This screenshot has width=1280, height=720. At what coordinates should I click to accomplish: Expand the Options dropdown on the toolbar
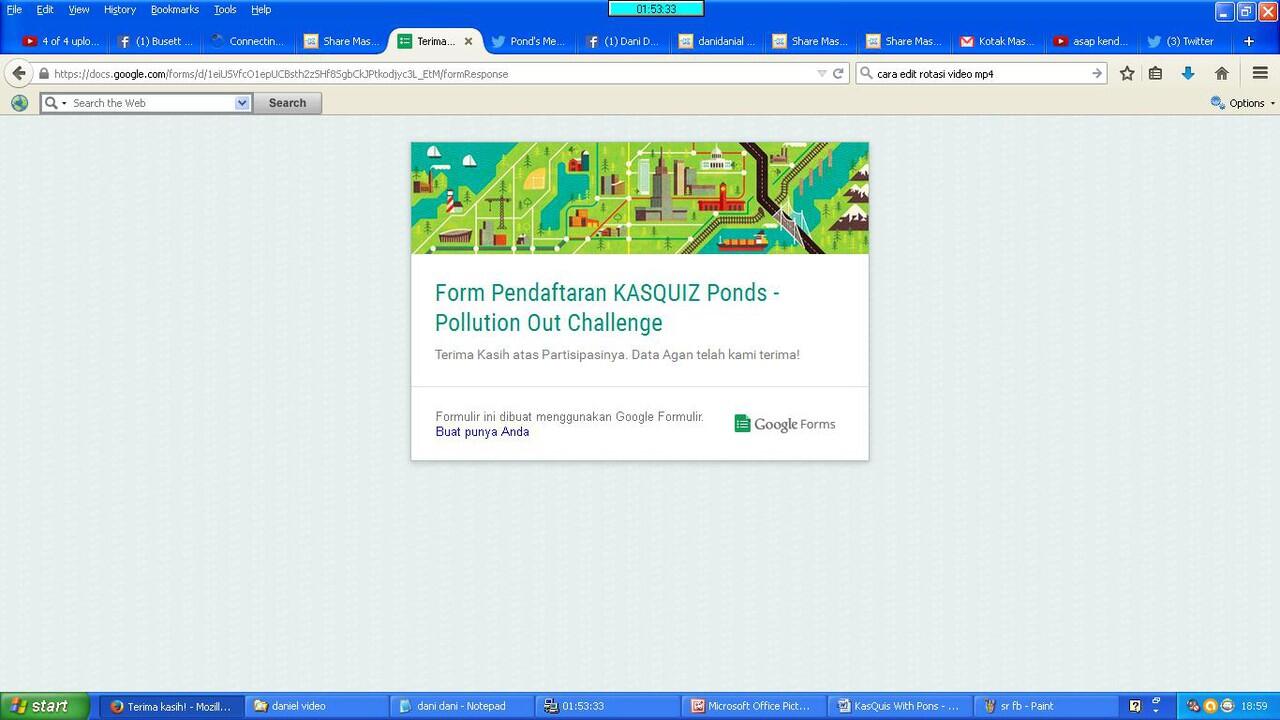[1243, 103]
